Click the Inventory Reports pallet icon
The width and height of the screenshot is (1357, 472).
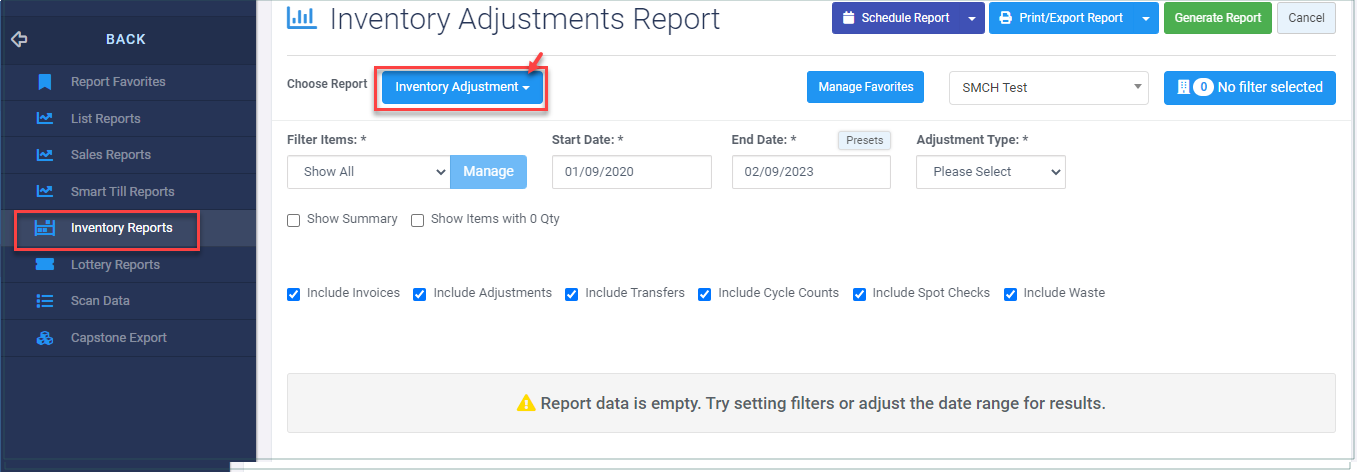(x=44, y=228)
